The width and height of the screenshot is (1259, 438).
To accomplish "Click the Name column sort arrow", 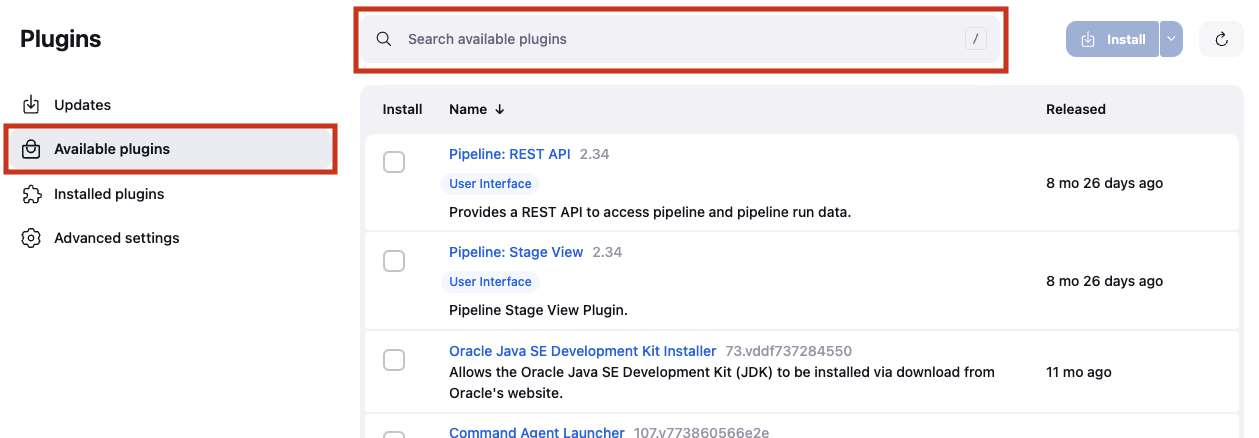I will coord(500,109).
